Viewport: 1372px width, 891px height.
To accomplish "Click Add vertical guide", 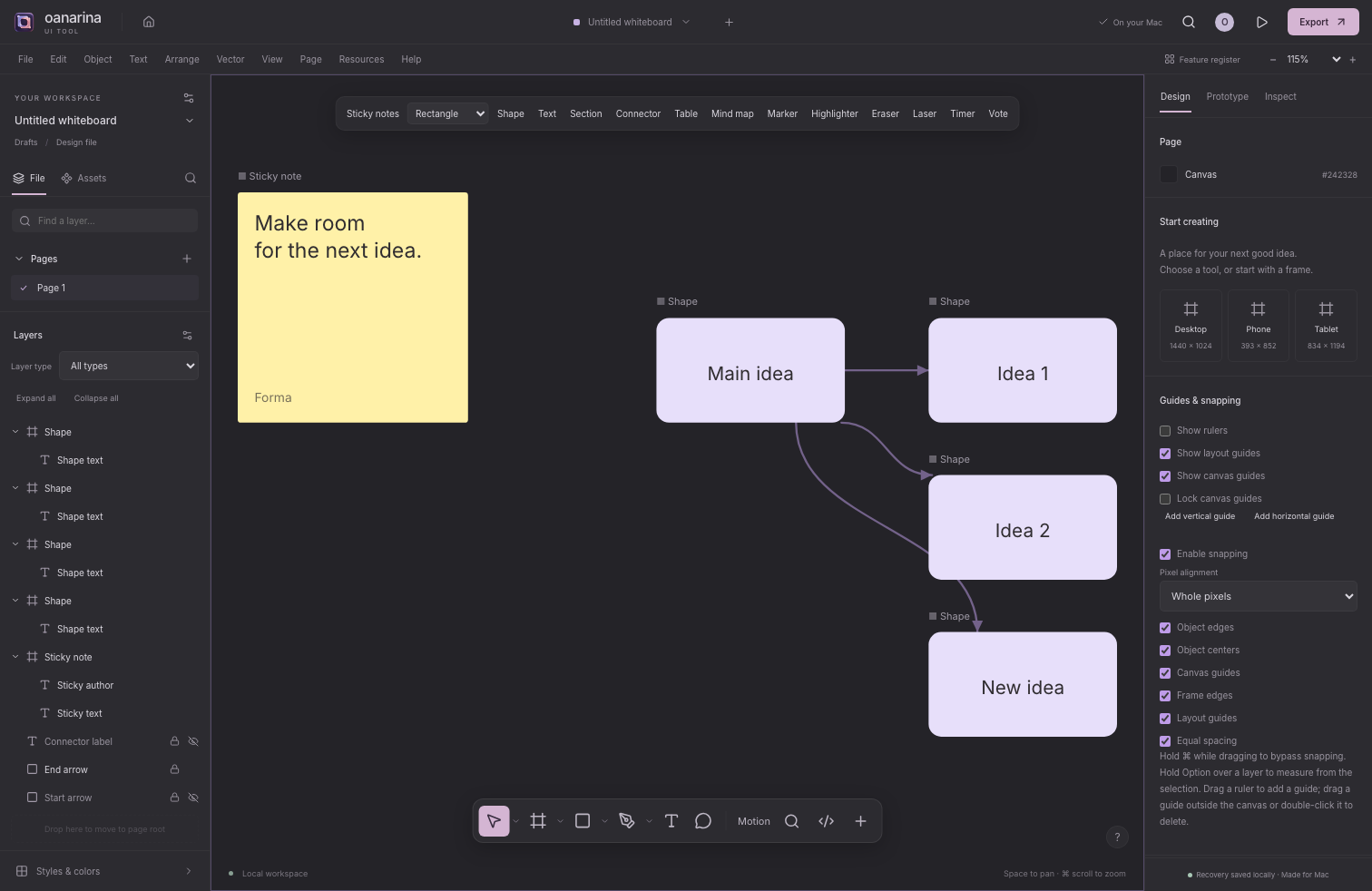I will 1200,516.
